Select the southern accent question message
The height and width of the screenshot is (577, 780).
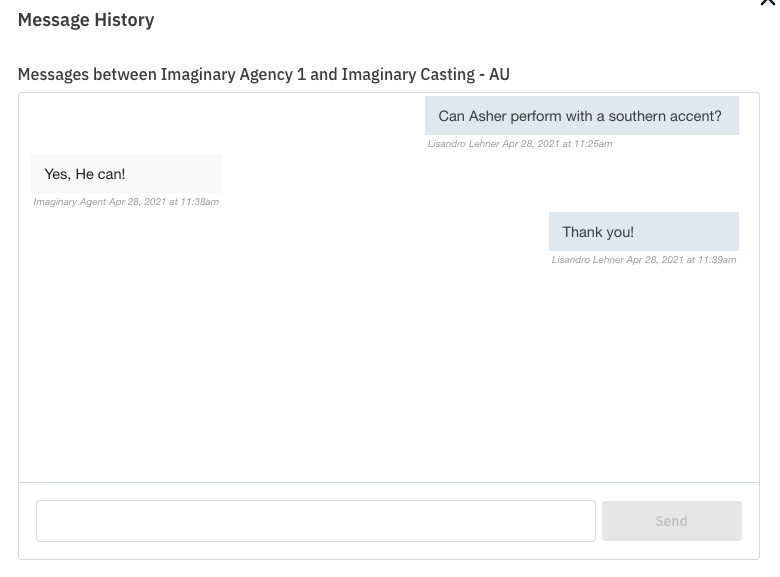click(580, 116)
